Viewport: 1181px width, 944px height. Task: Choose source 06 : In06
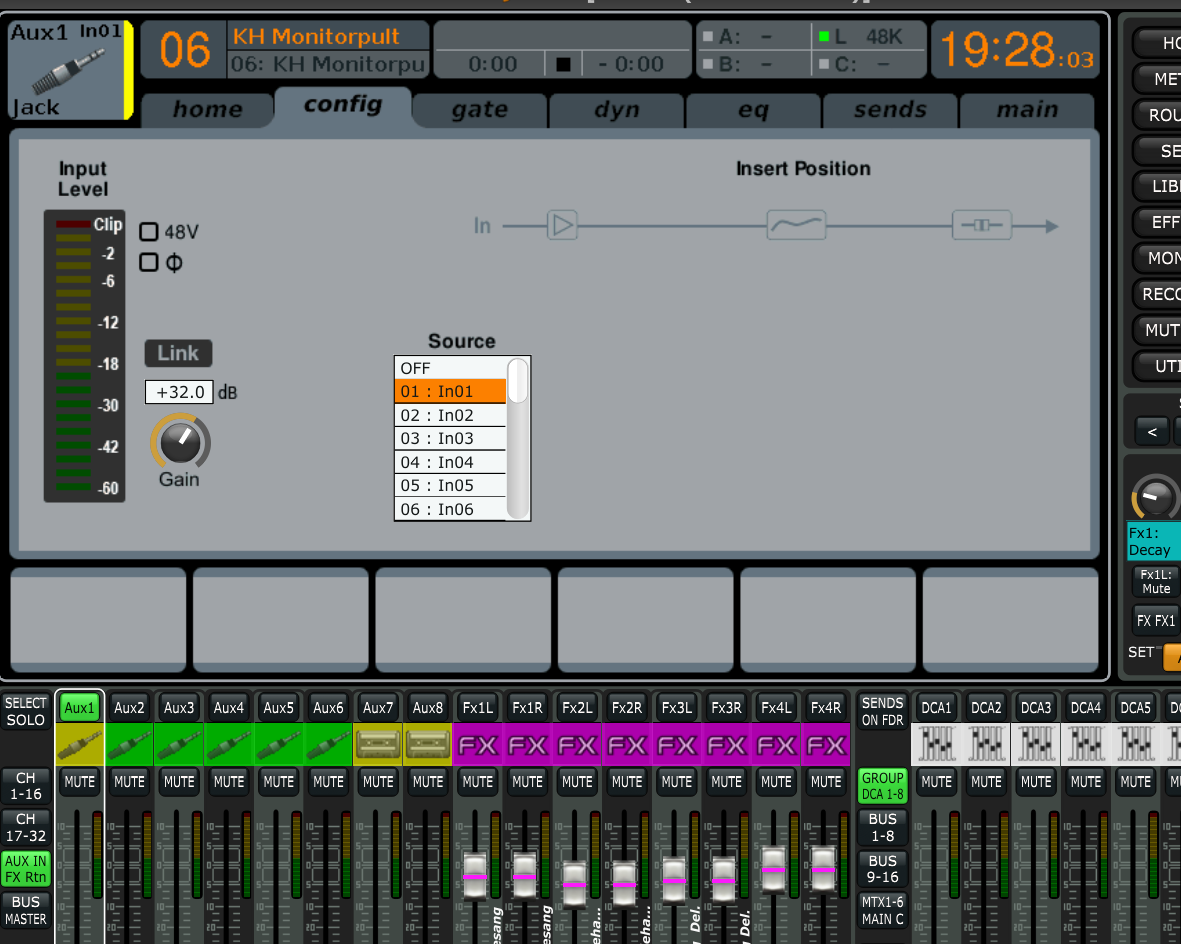tap(450, 509)
